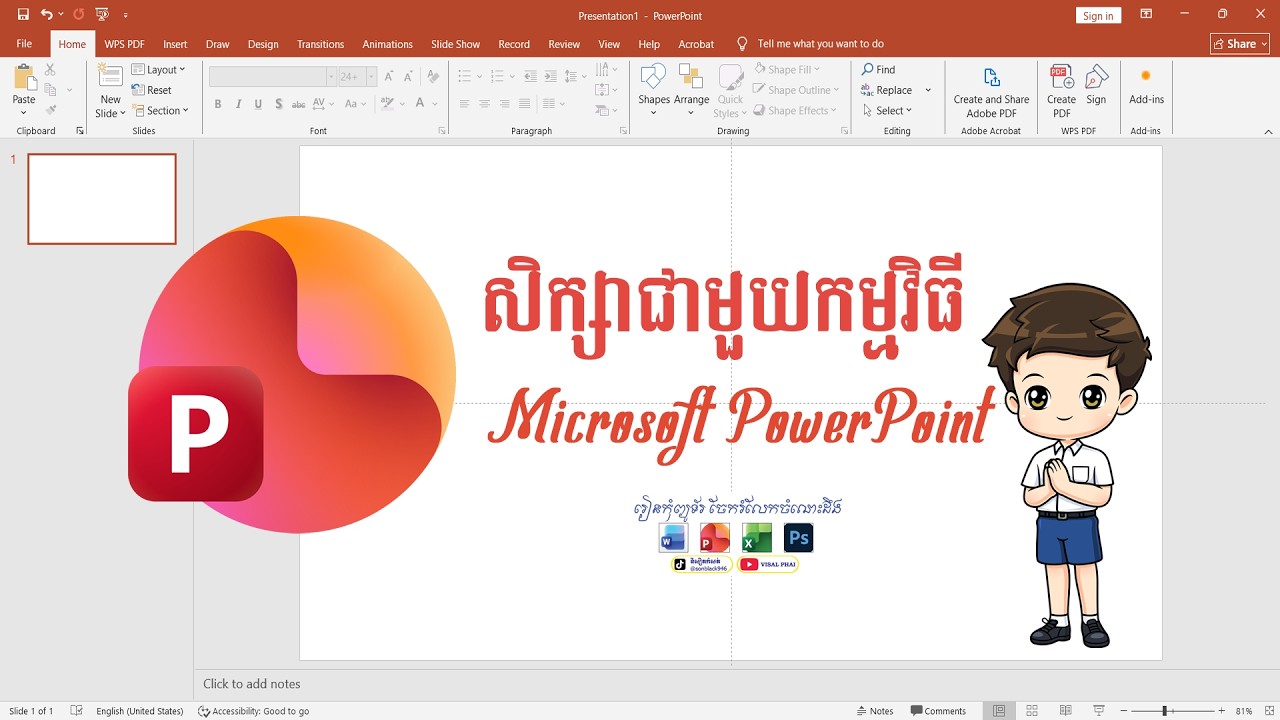
Task: Switch to the Design tab
Action: point(263,44)
